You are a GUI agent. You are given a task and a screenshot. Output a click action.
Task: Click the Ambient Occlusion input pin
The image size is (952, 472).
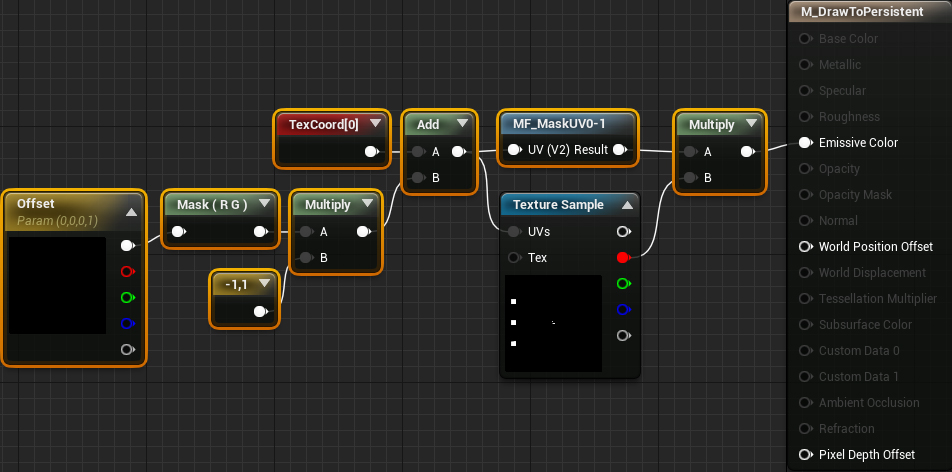click(806, 402)
